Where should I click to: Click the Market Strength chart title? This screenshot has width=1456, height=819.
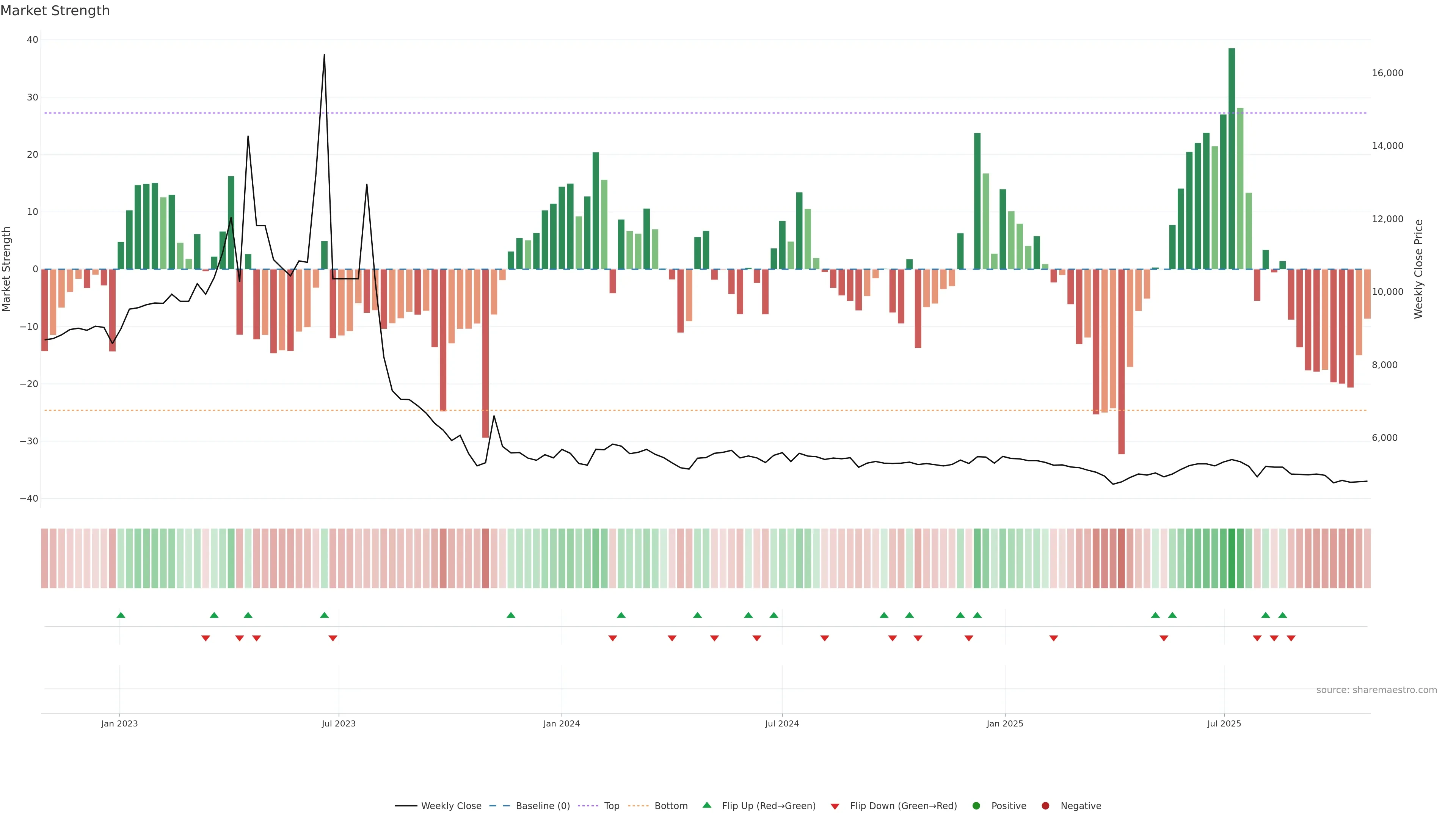pyautogui.click(x=55, y=11)
